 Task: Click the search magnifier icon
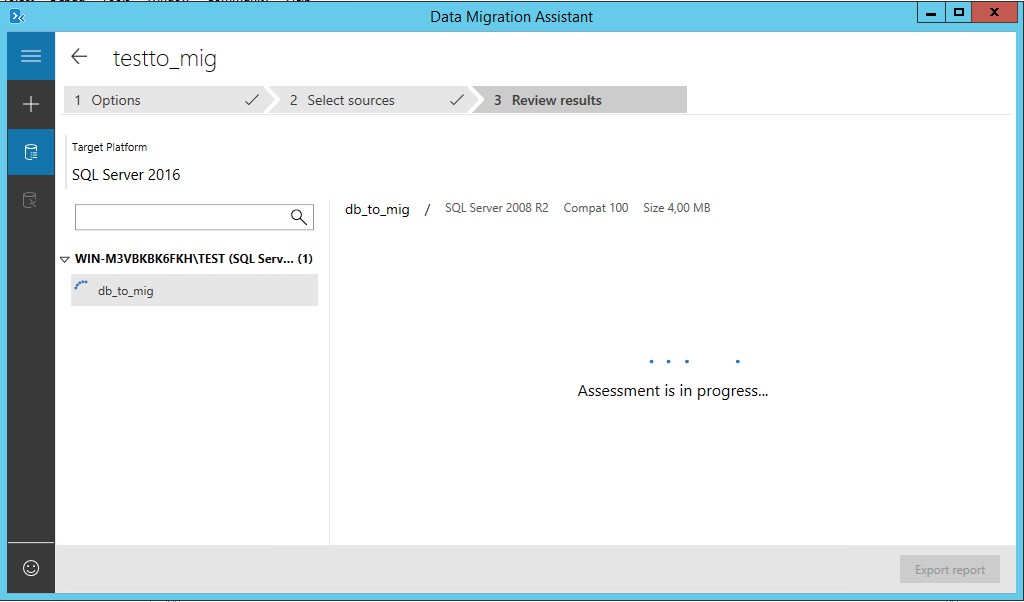298,217
